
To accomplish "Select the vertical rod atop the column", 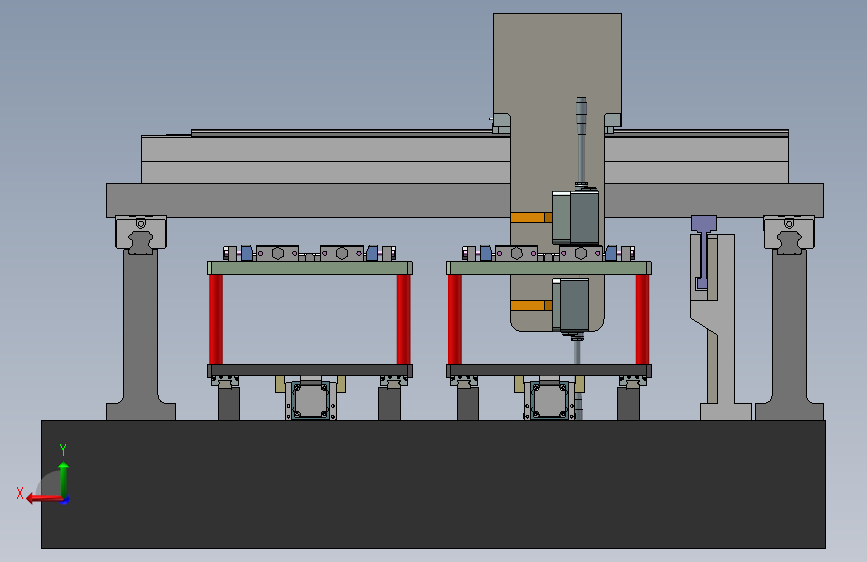I will click(x=581, y=141).
